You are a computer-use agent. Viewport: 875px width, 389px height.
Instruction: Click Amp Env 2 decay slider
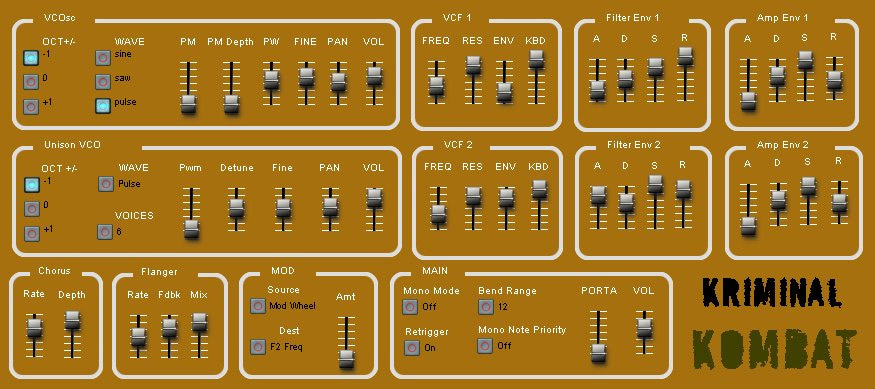point(778,200)
